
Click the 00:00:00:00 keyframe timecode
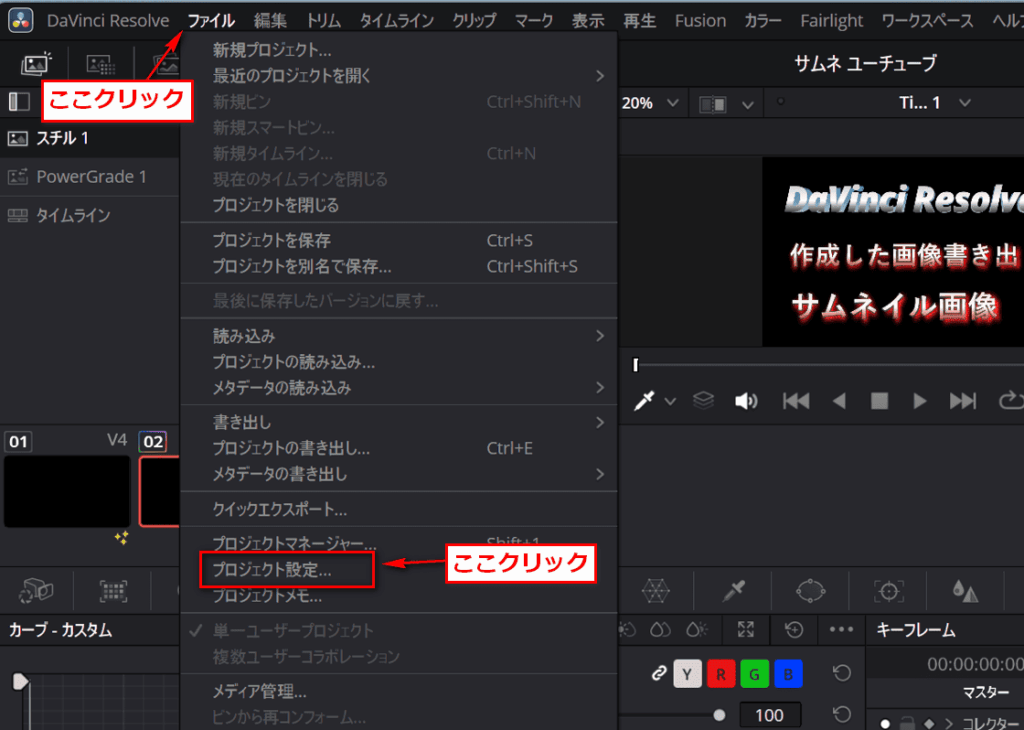click(x=975, y=664)
